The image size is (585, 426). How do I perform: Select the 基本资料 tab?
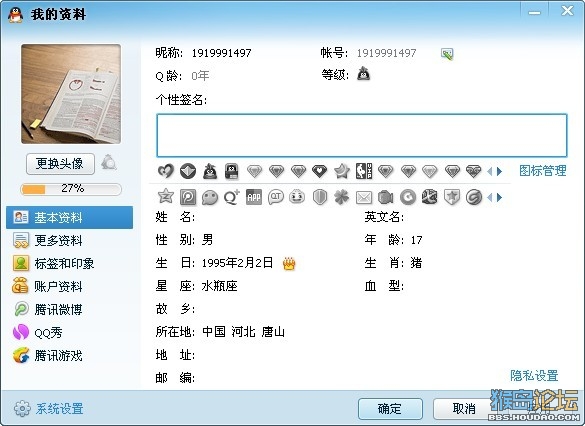point(69,217)
